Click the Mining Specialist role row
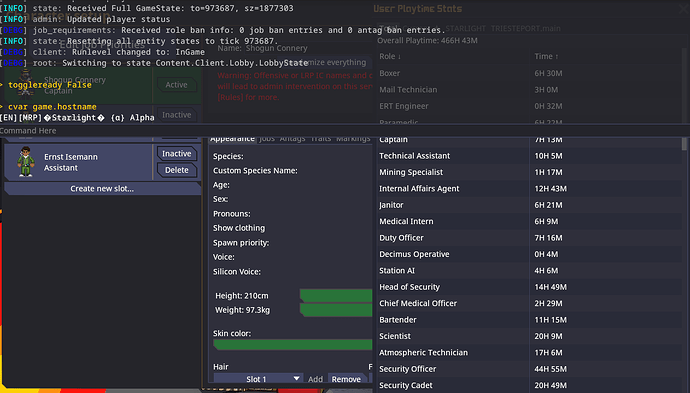The height and width of the screenshot is (393, 690). pos(530,172)
